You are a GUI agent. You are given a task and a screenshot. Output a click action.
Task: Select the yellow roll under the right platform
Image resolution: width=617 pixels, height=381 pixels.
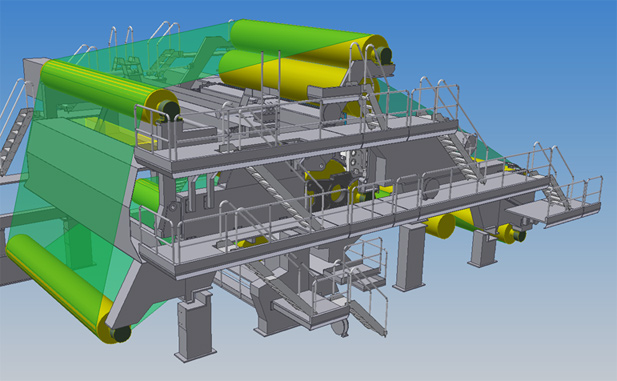440,226
